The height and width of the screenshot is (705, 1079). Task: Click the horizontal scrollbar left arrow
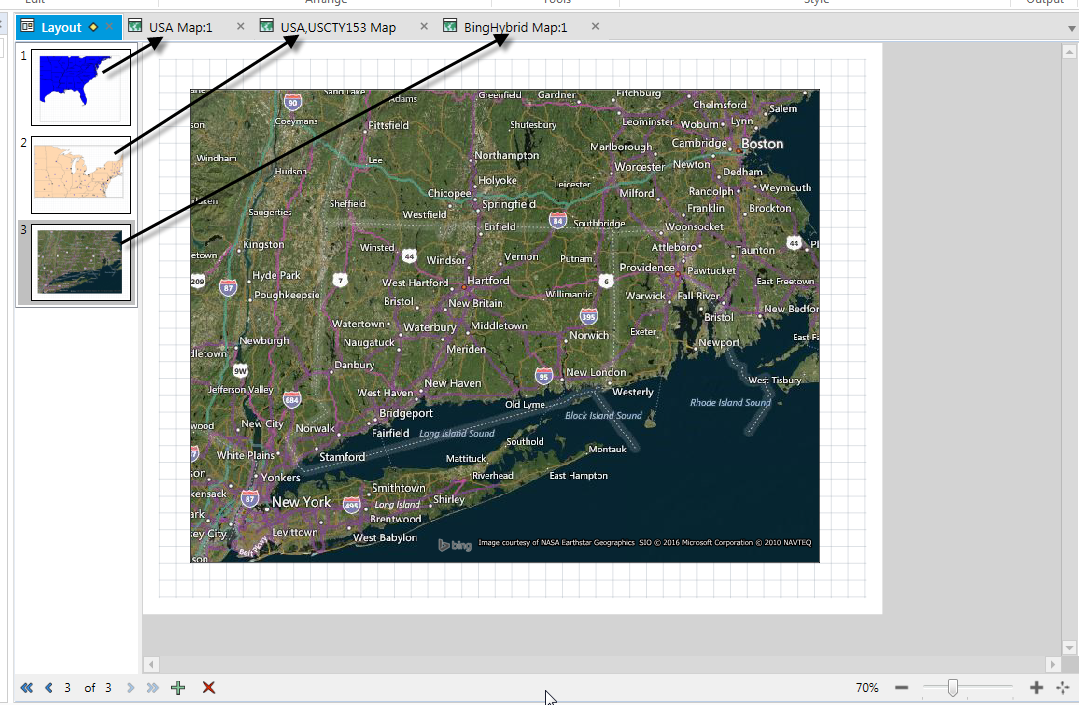[151, 664]
